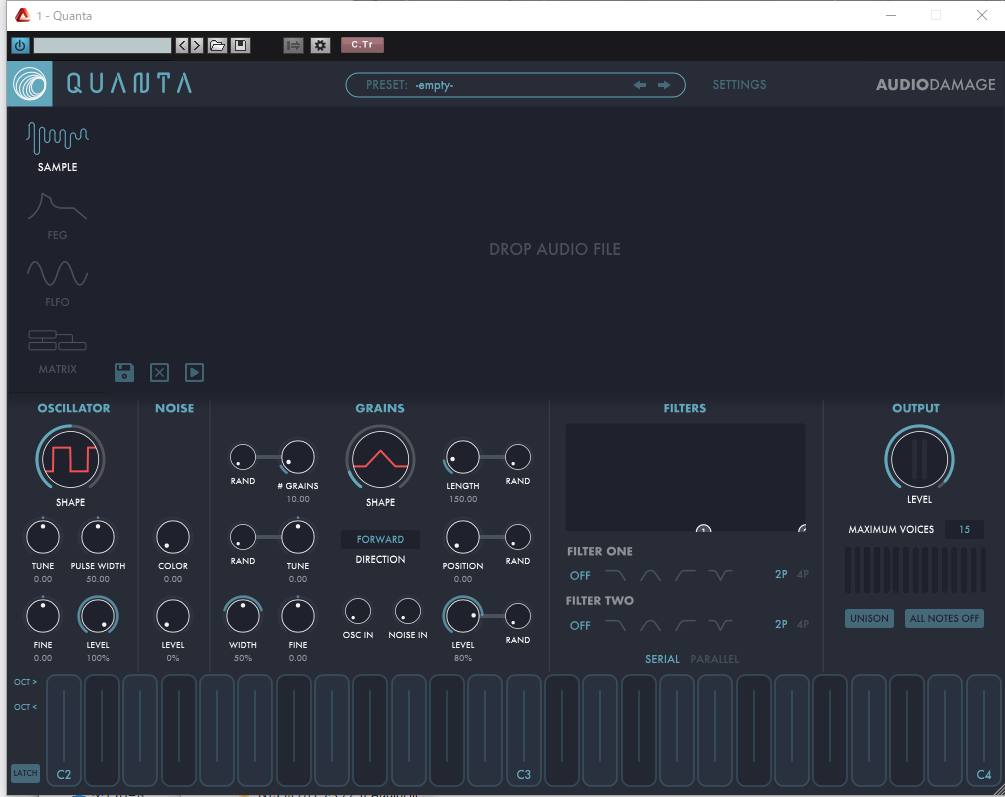Viewport: 1005px width, 797px height.
Task: Click the OSC IN knob
Action: (358, 612)
